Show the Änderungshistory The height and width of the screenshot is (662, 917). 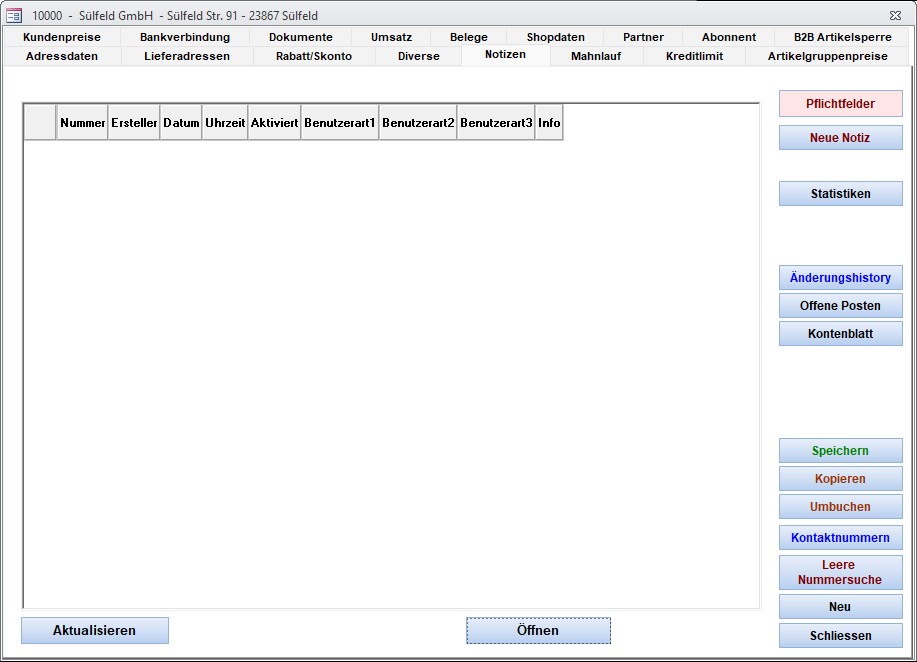(840, 278)
